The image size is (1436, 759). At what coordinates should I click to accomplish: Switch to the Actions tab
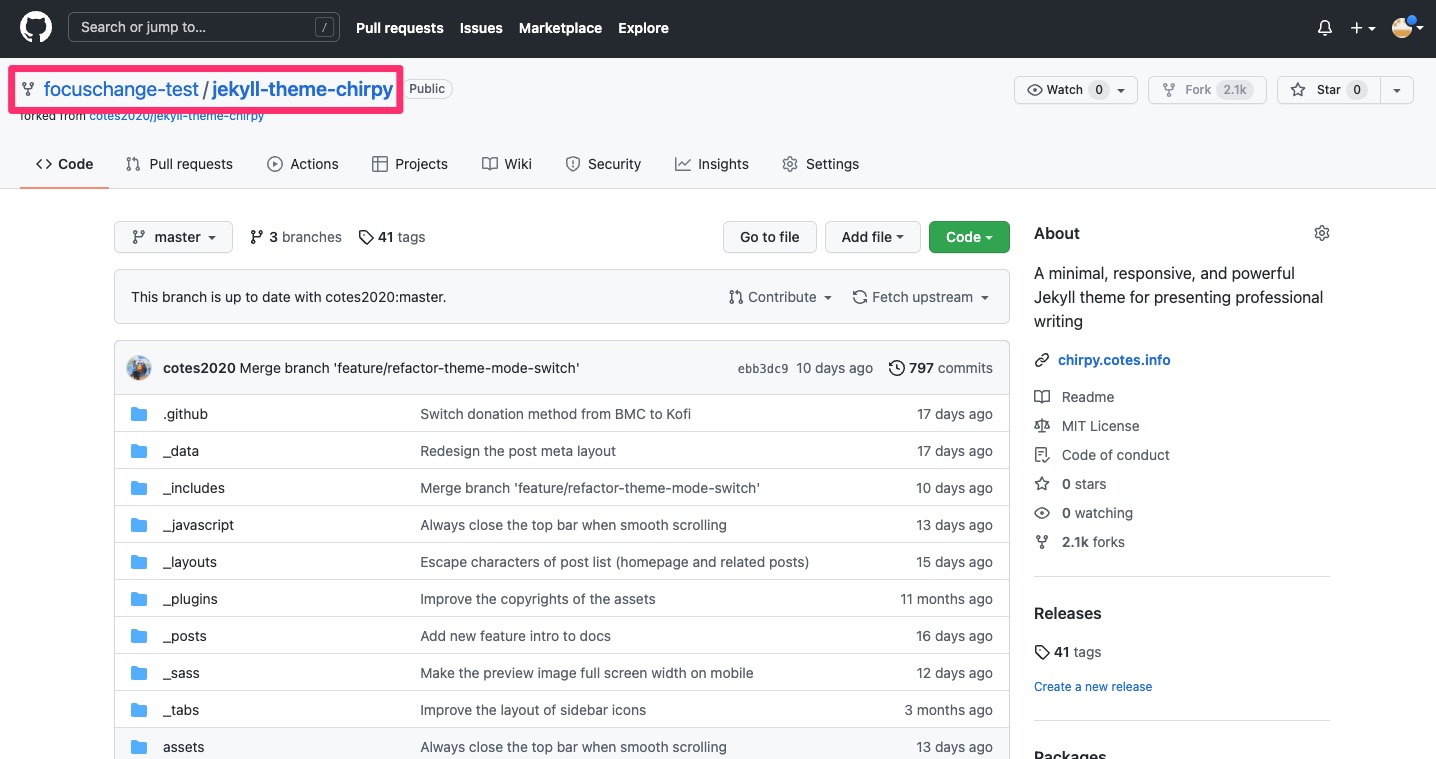point(303,164)
